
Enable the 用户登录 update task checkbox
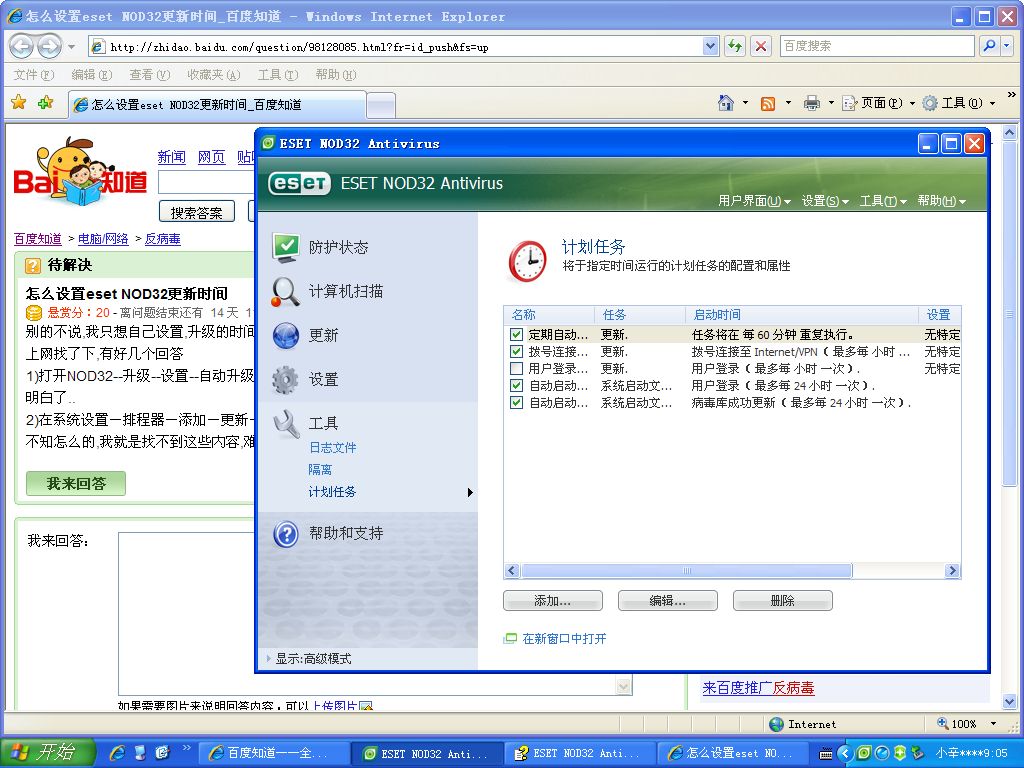[x=516, y=369]
